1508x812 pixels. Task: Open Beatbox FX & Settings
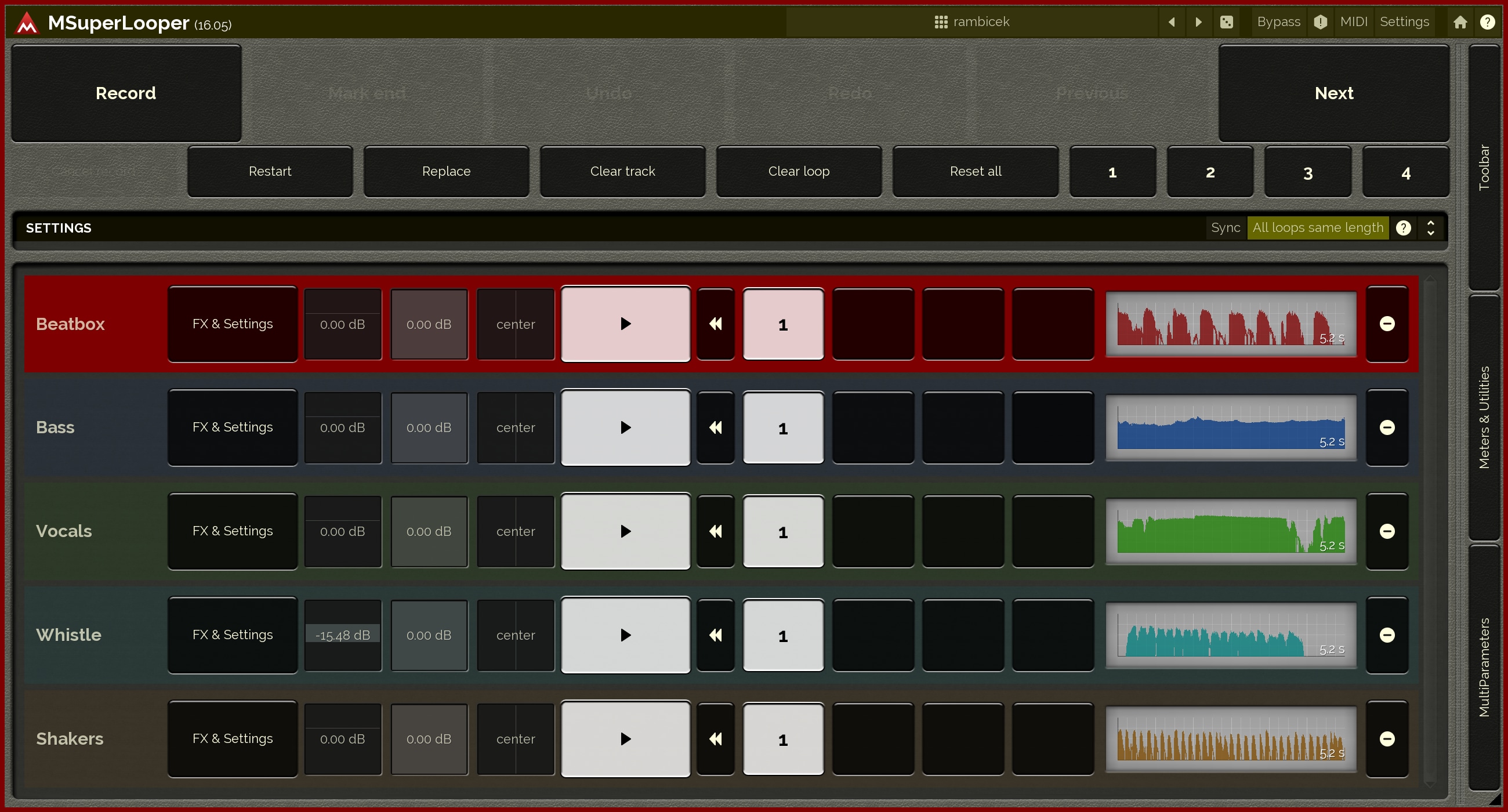[x=233, y=324]
